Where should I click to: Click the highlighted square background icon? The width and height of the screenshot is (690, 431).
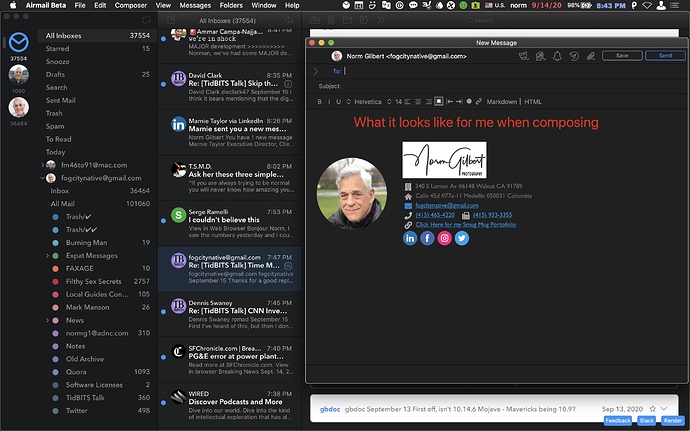[439, 102]
